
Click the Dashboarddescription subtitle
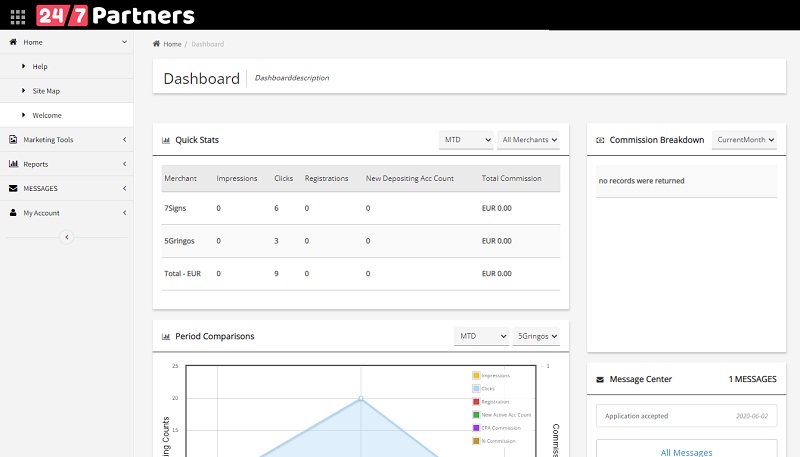tap(292, 78)
